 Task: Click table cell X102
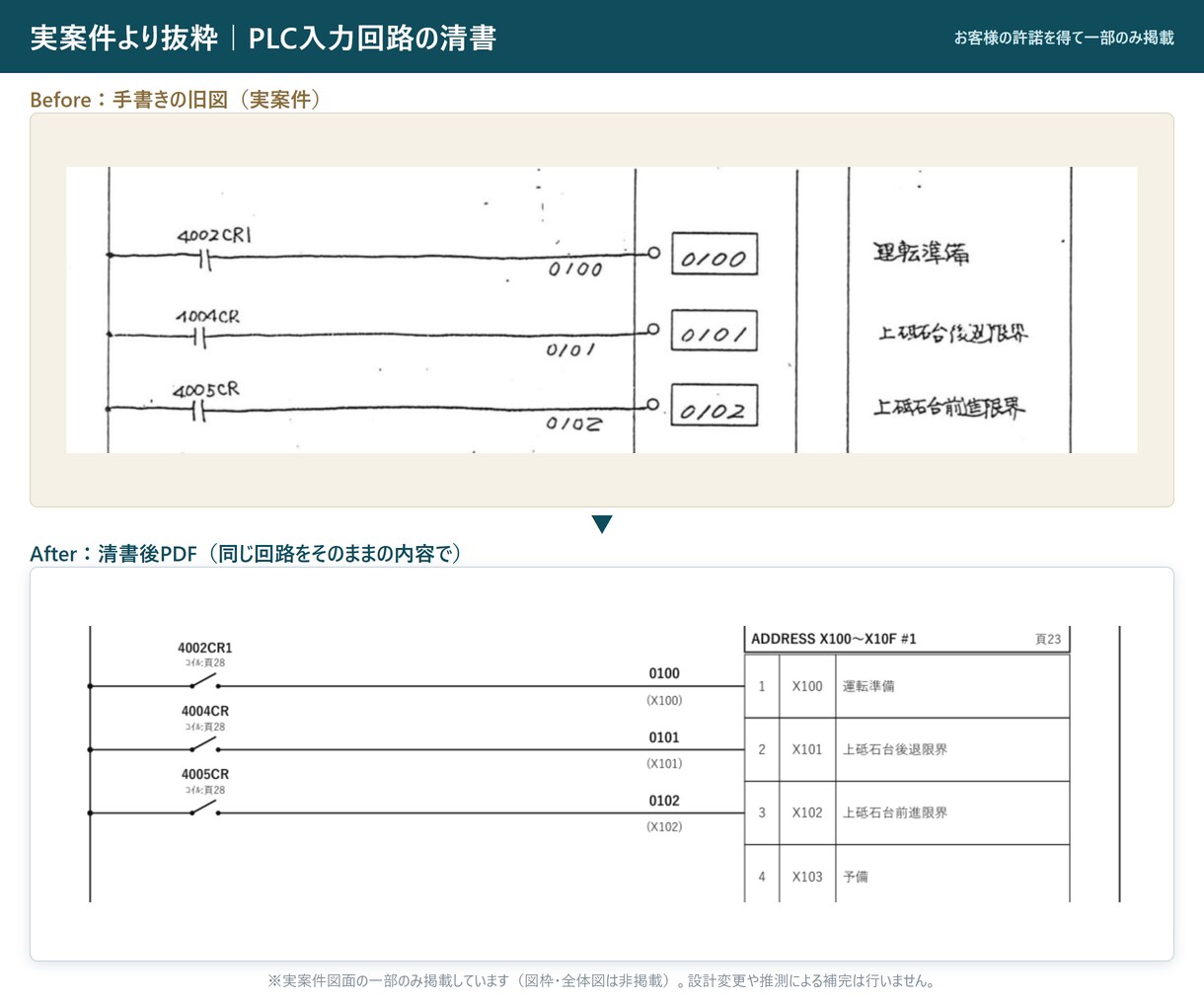click(807, 812)
